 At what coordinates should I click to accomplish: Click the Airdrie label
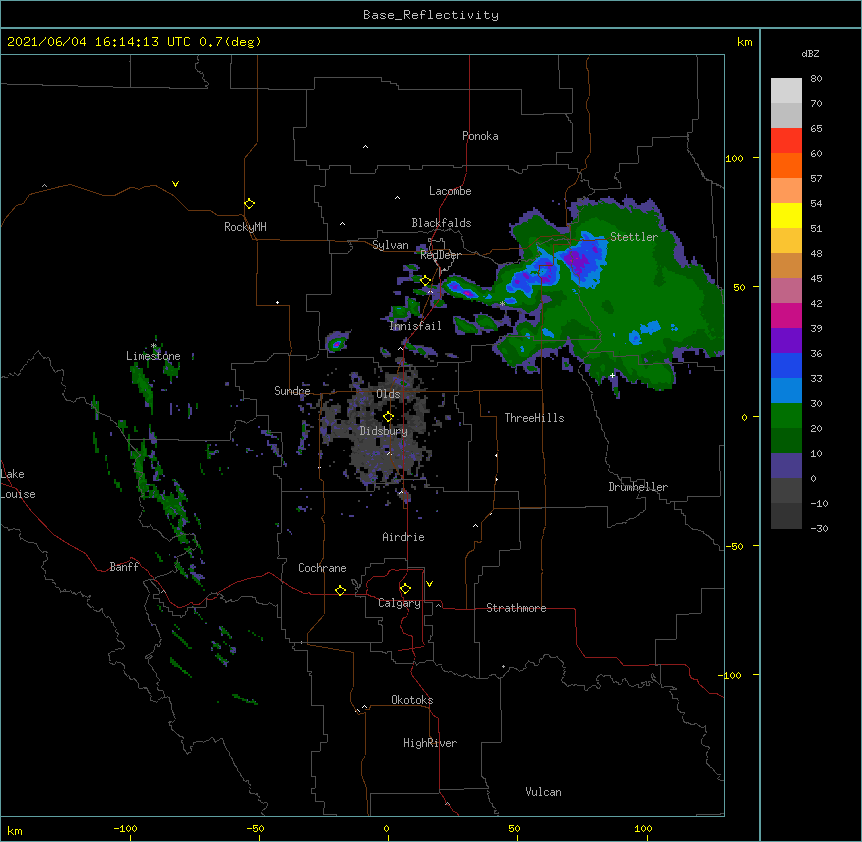(x=403, y=537)
